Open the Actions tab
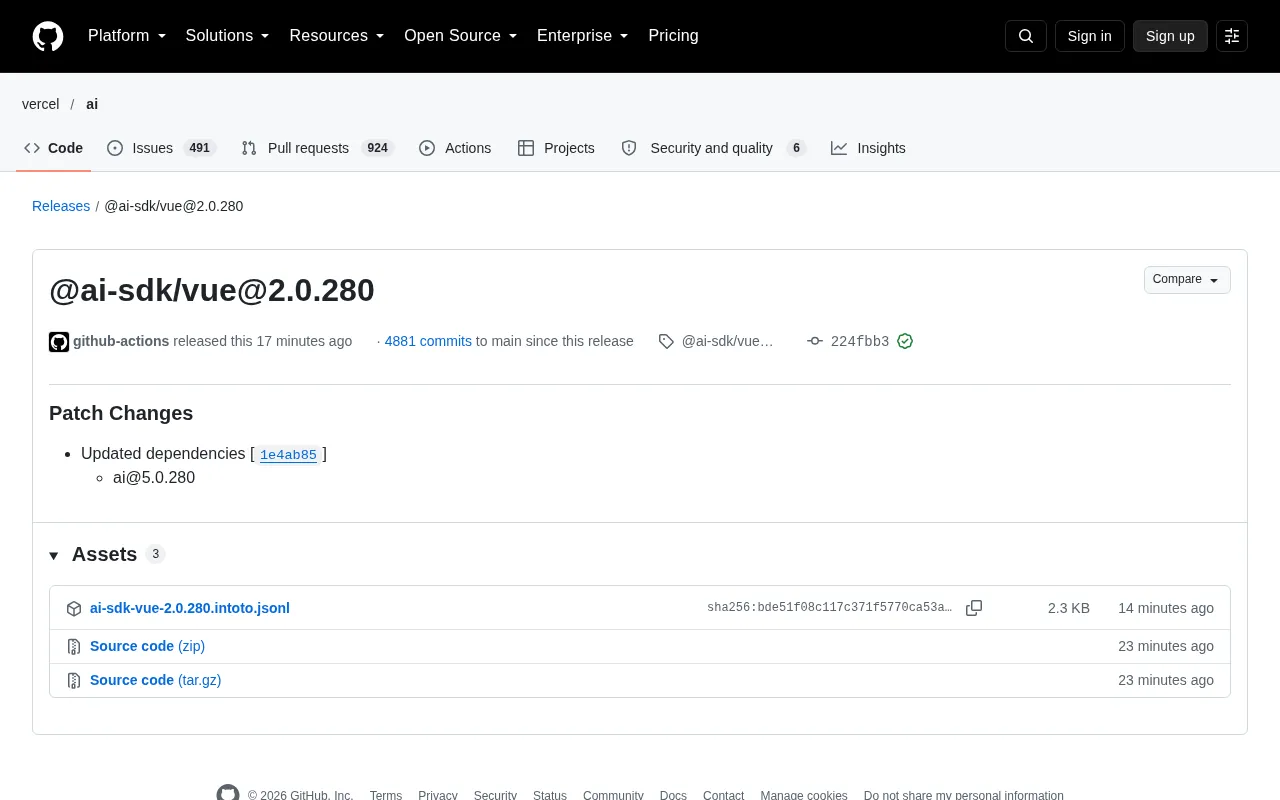 [x=455, y=148]
